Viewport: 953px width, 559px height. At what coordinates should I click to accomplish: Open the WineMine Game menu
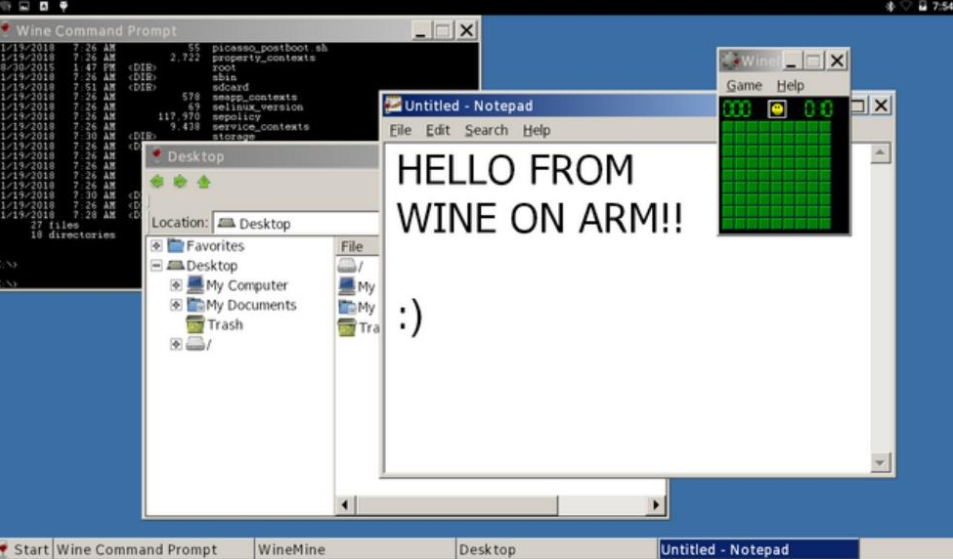(x=744, y=86)
